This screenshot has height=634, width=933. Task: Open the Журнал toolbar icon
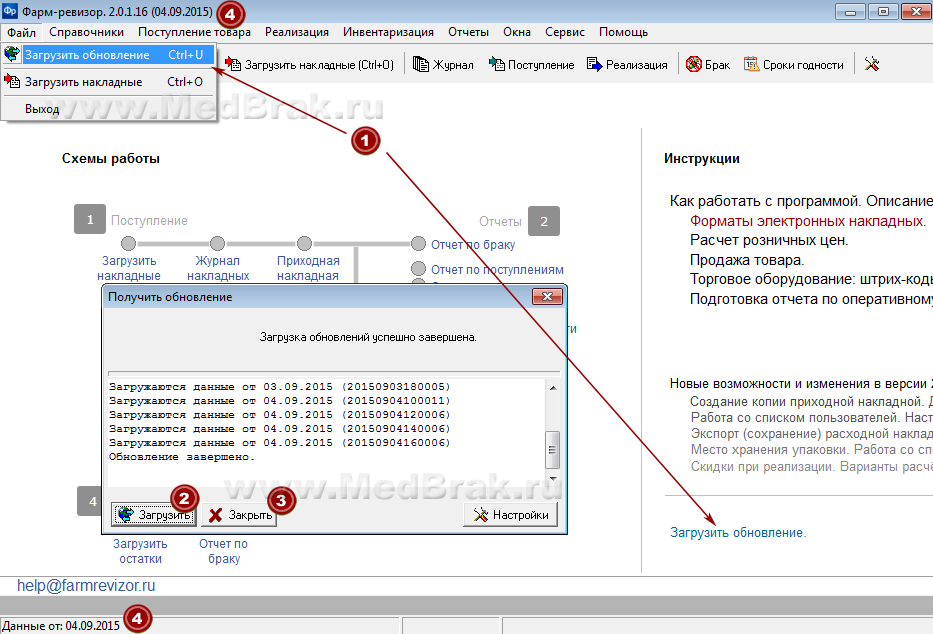click(421, 64)
